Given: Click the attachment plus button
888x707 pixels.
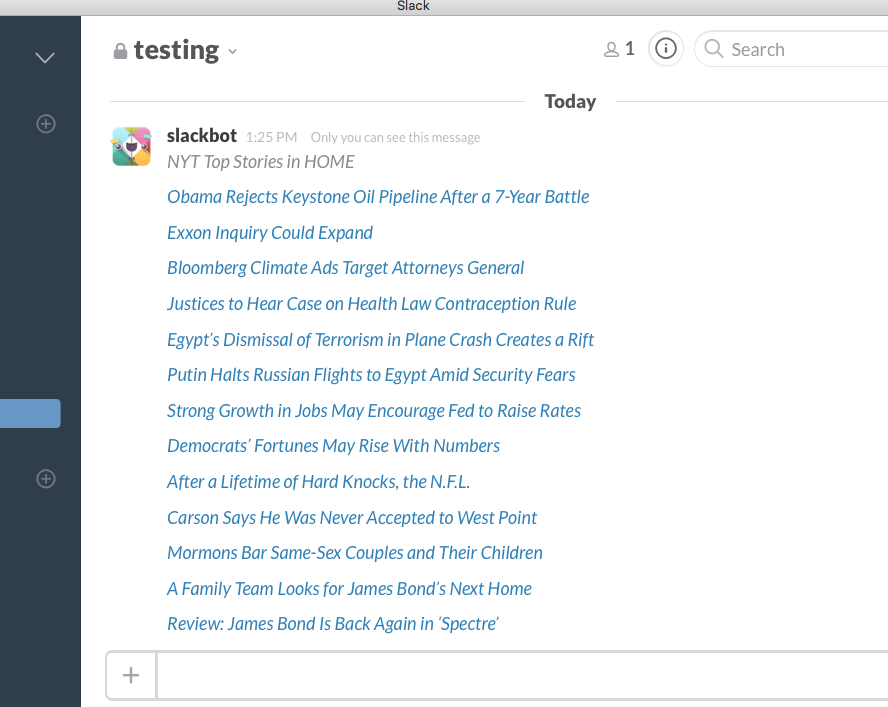Looking at the screenshot, I should click(x=131, y=676).
